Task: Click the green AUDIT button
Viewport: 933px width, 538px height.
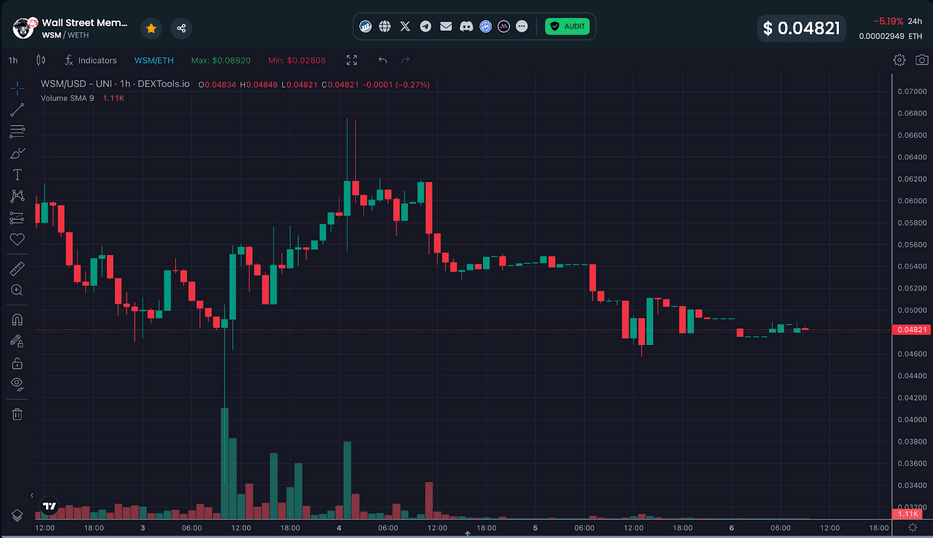Action: [567, 26]
